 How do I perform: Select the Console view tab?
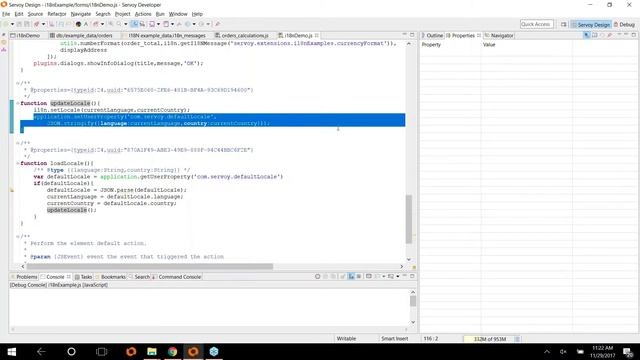tap(55, 277)
